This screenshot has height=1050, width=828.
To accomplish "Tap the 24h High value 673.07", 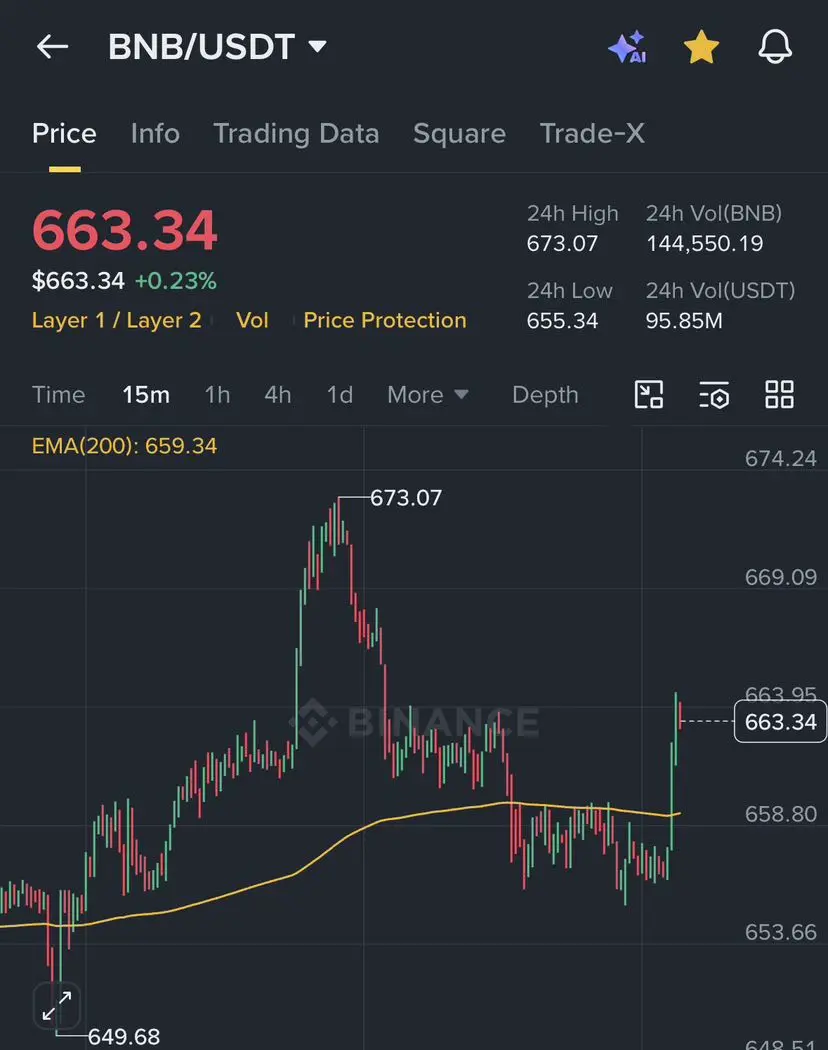I will 562,243.
